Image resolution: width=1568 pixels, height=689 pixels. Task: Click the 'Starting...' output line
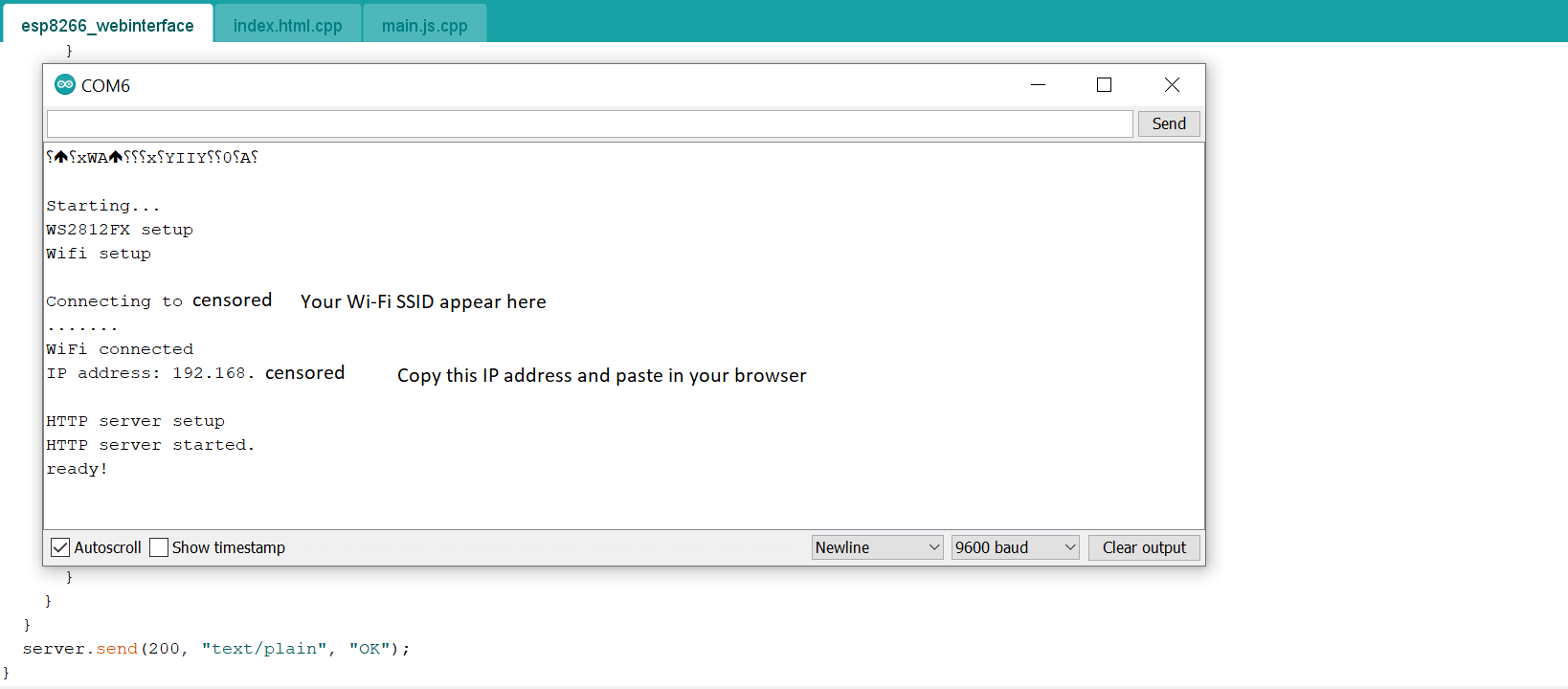pos(103,206)
